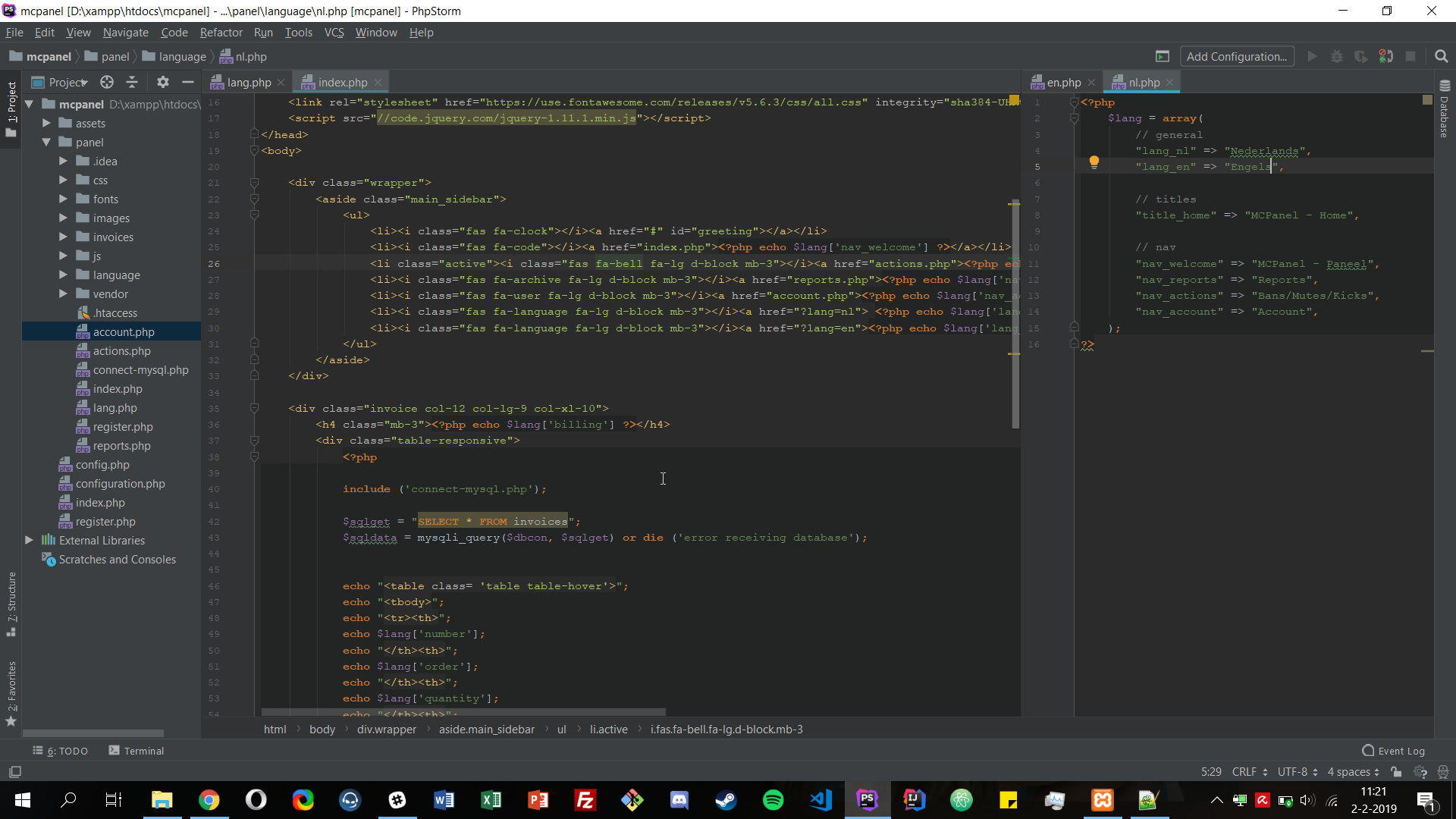Viewport: 1456px width, 819px height.
Task: Click the Search Everywhere magnifier icon
Action: point(1442,57)
